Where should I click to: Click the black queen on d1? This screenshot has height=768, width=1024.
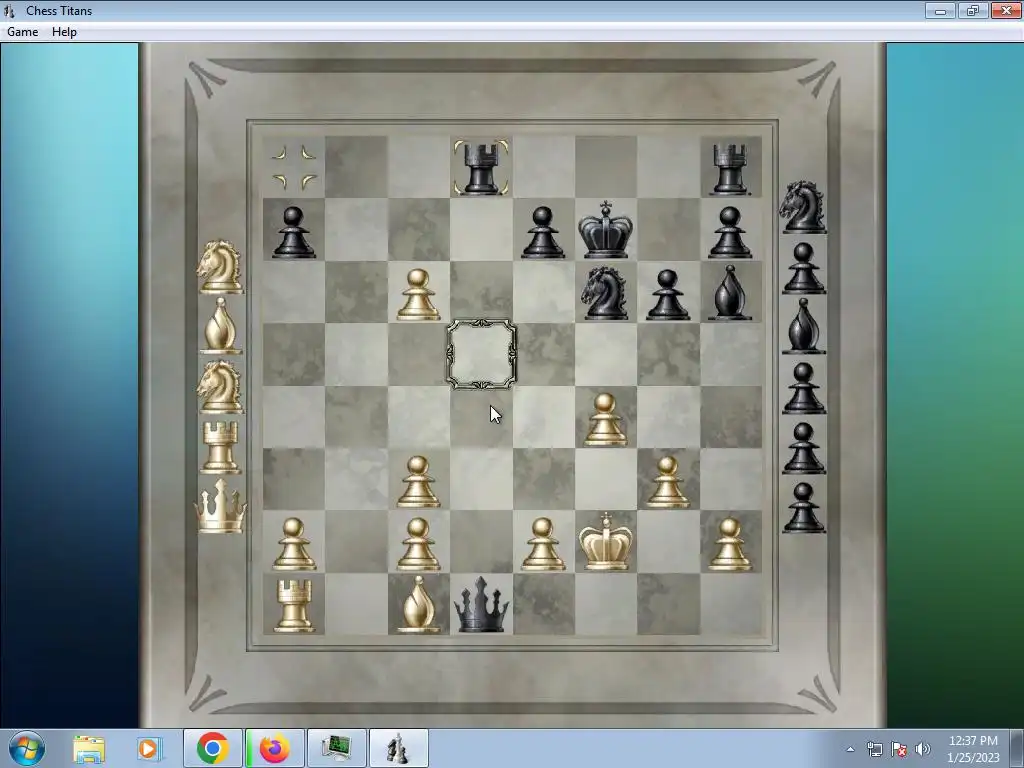click(481, 604)
